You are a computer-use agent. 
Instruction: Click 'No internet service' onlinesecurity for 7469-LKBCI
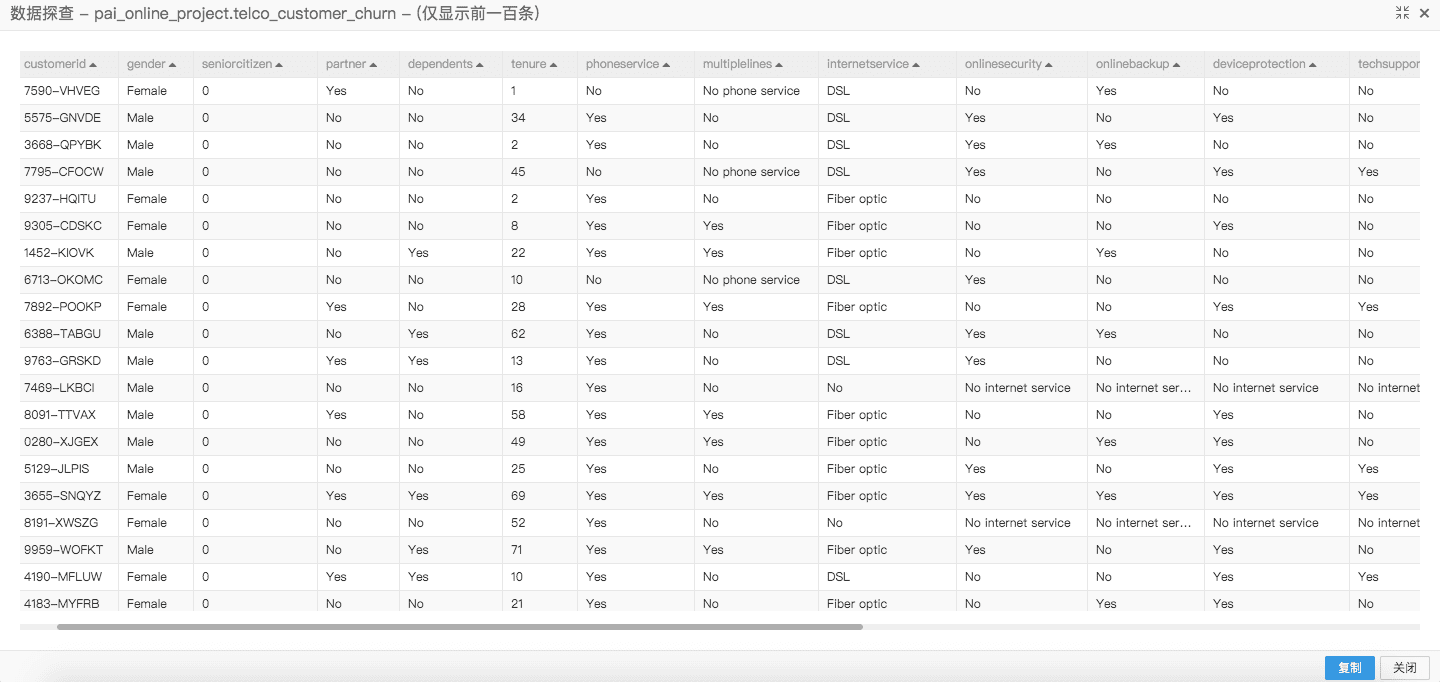[1017, 388]
